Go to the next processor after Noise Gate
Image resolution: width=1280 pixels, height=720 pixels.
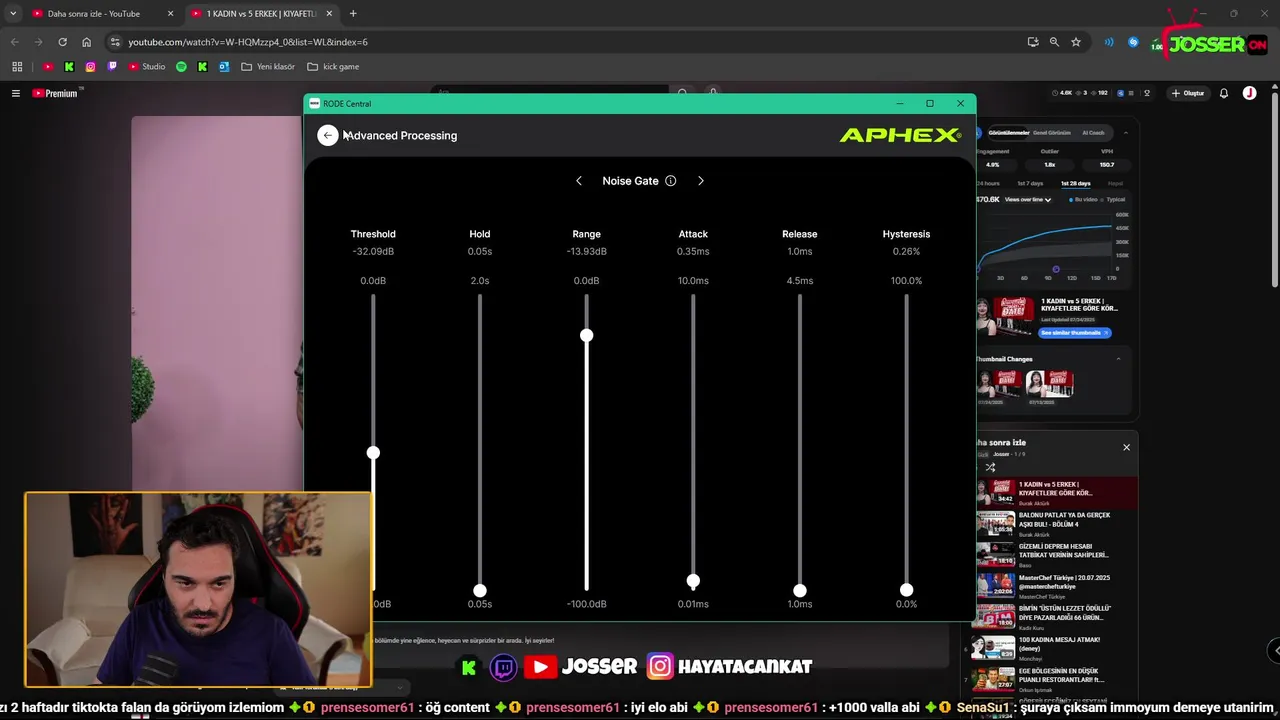pos(701,181)
